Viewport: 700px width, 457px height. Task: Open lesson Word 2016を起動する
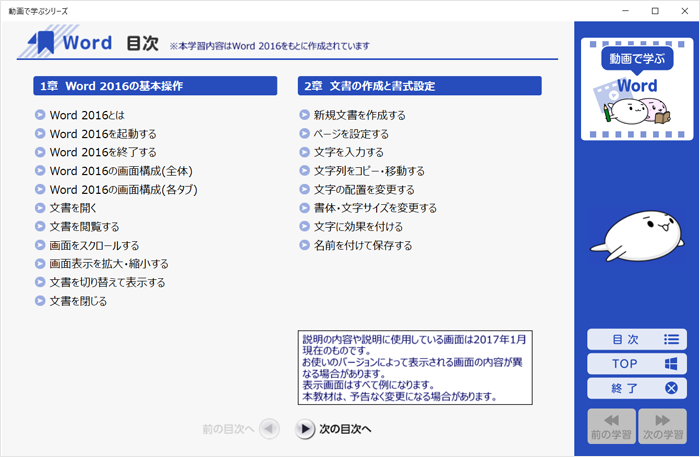pyautogui.click(x=103, y=133)
